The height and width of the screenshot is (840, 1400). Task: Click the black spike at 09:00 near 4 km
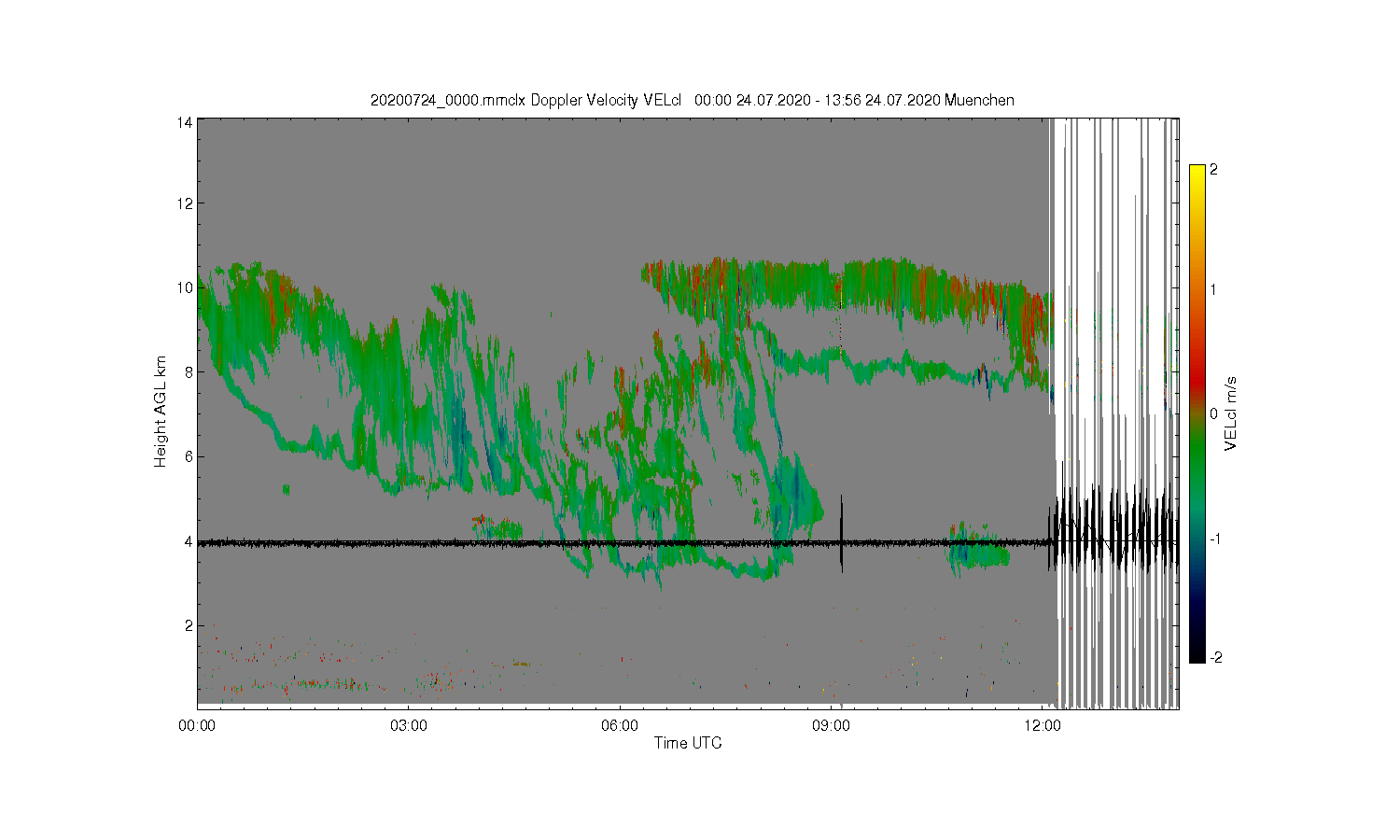pos(842,534)
